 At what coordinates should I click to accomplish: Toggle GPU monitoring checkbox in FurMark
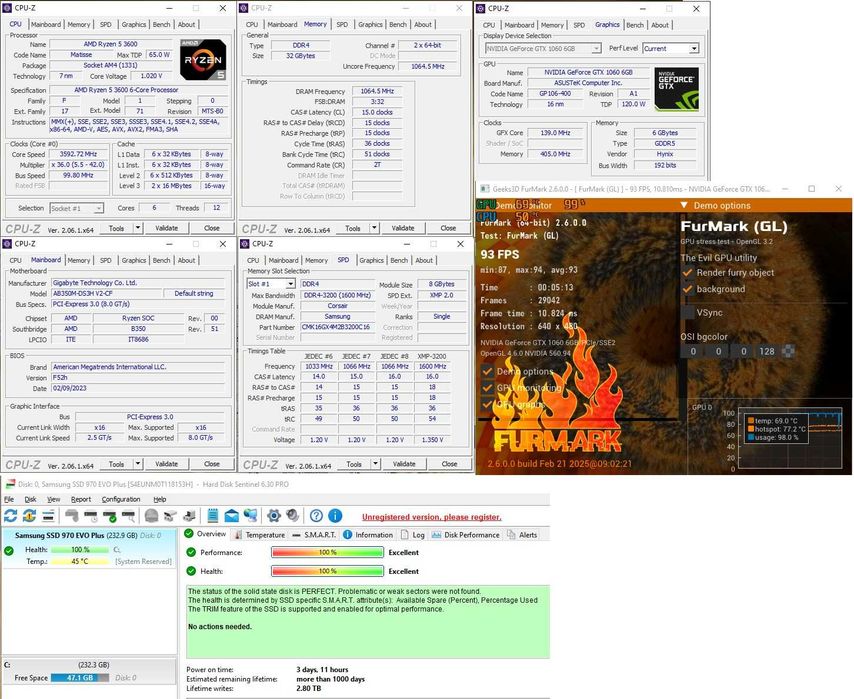coord(487,388)
